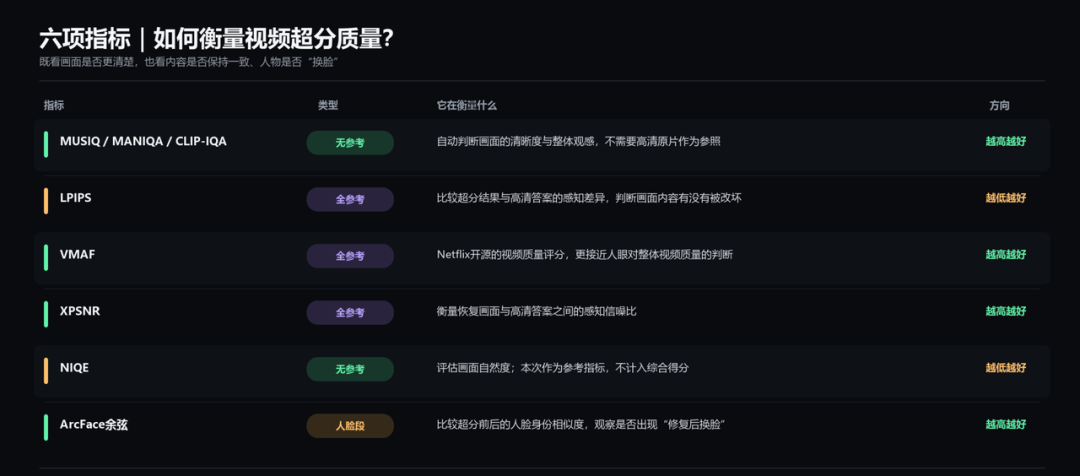The image size is (1080, 476).
Task: Click the 方向 column header
Action: pos(999,105)
